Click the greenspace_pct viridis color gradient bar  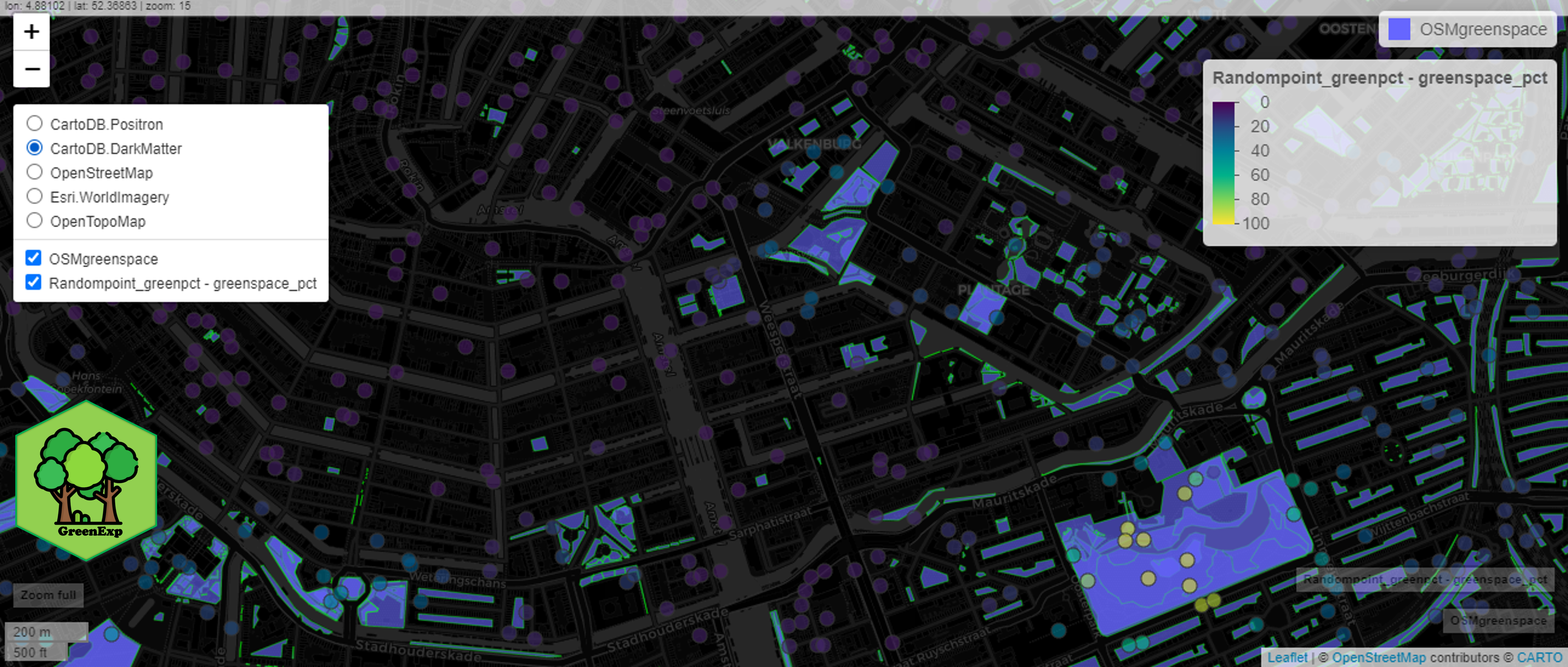coord(1223,163)
